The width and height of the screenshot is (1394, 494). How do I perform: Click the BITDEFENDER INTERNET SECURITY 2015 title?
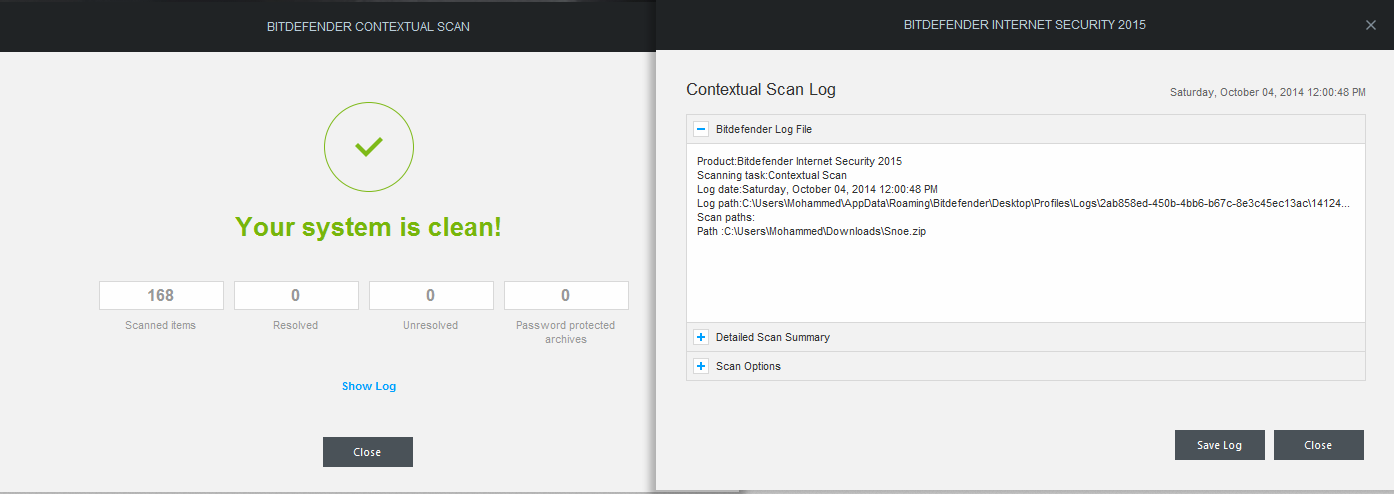(1025, 25)
